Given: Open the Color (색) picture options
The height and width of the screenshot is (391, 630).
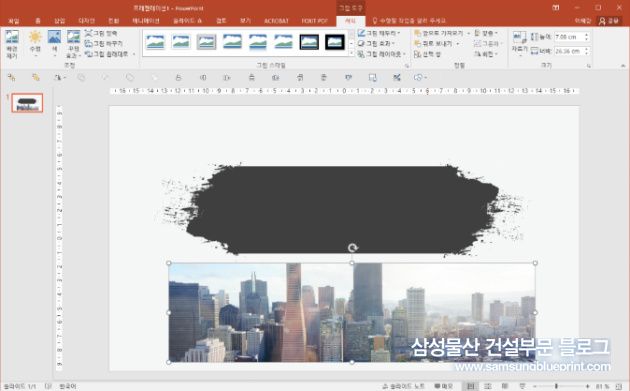Looking at the screenshot, I should [54, 43].
